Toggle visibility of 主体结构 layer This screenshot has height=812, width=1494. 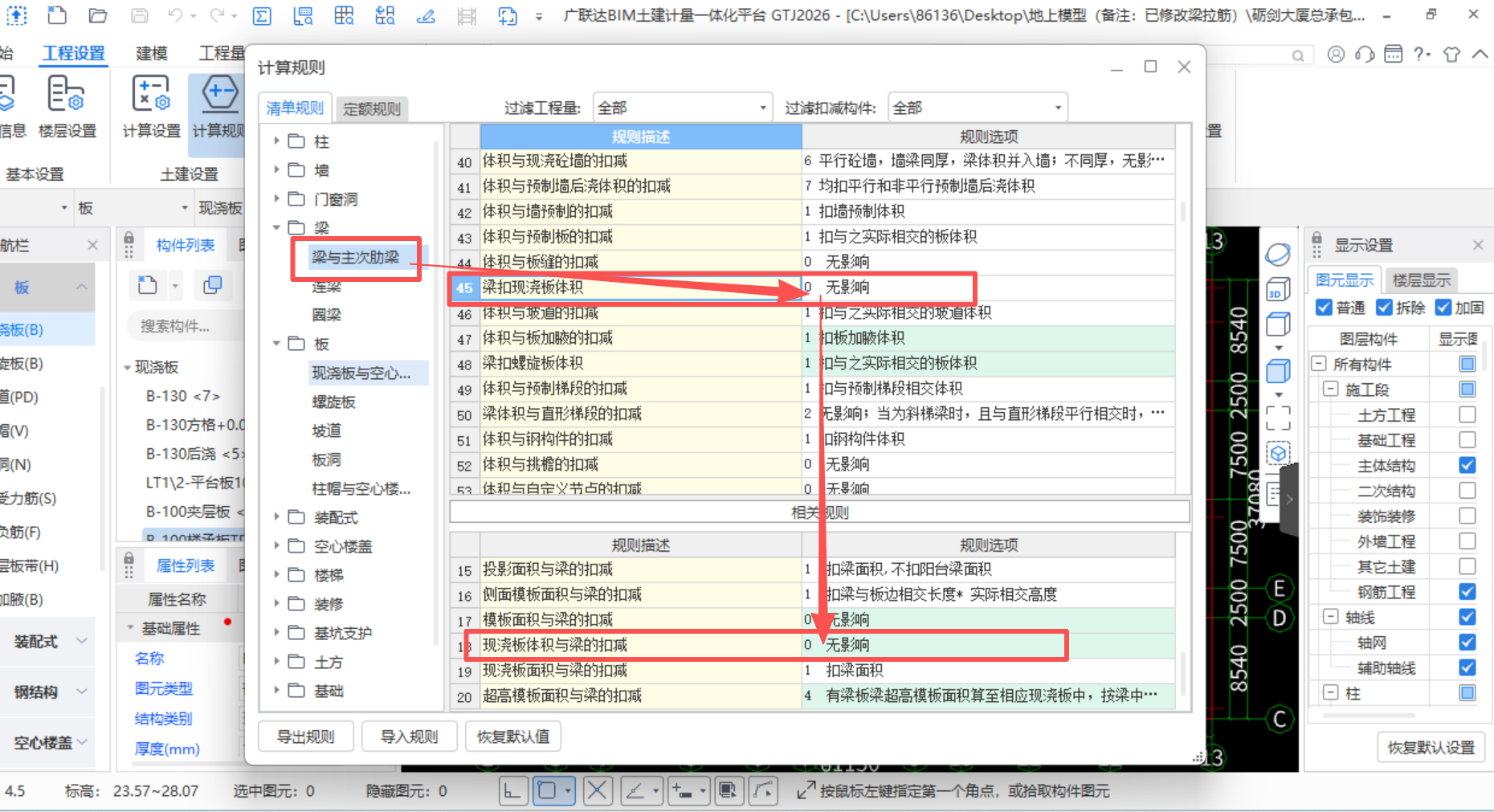click(x=1467, y=465)
